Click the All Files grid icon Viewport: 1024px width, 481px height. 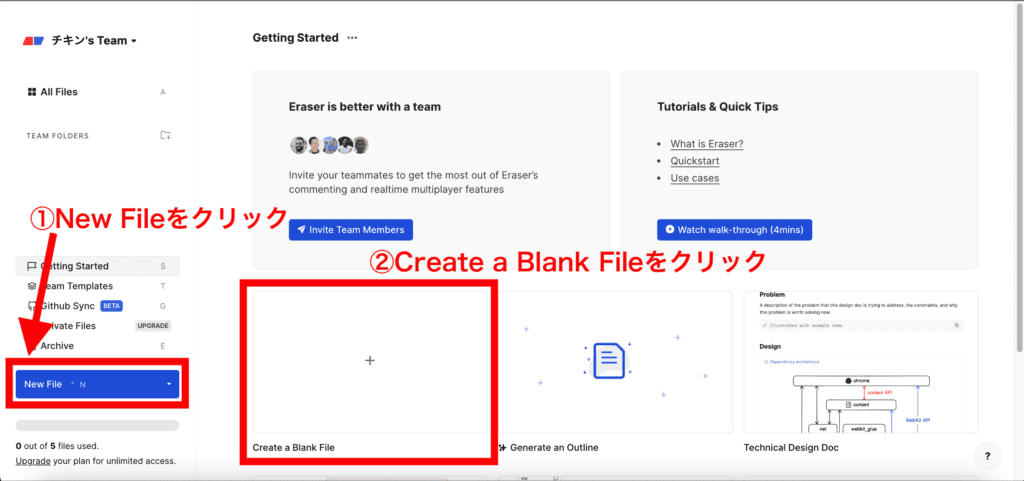pyautogui.click(x=31, y=92)
